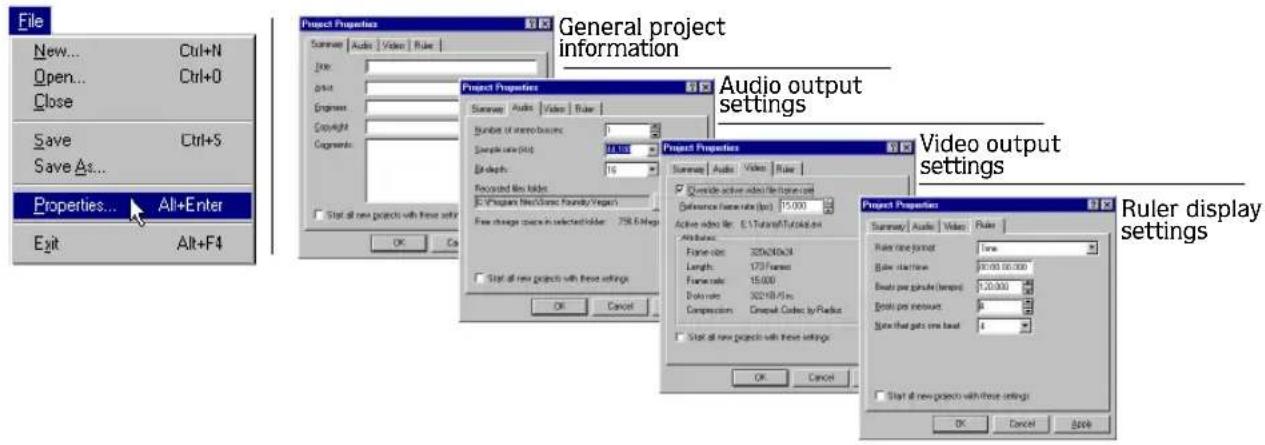Select Summary tab in Audio dialog
The image size is (1265, 445).
(487, 107)
